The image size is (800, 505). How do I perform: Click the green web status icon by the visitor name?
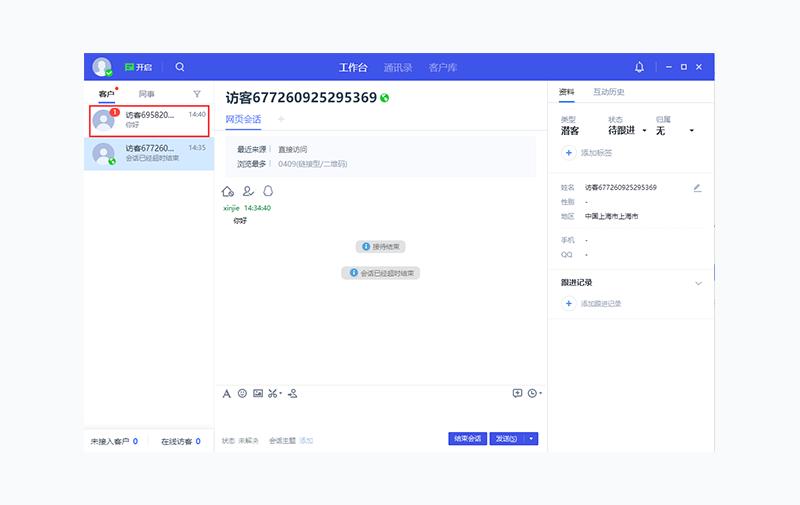click(x=385, y=98)
